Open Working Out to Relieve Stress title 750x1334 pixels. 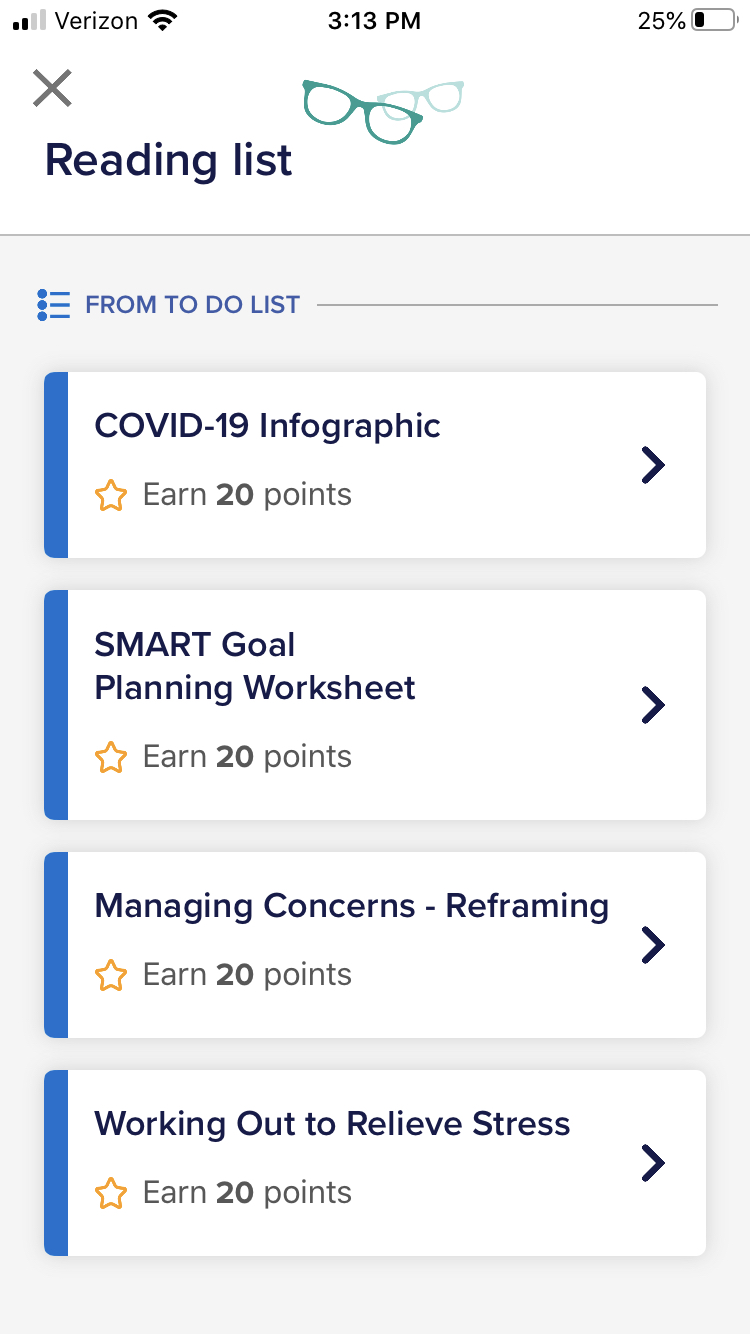332,1124
